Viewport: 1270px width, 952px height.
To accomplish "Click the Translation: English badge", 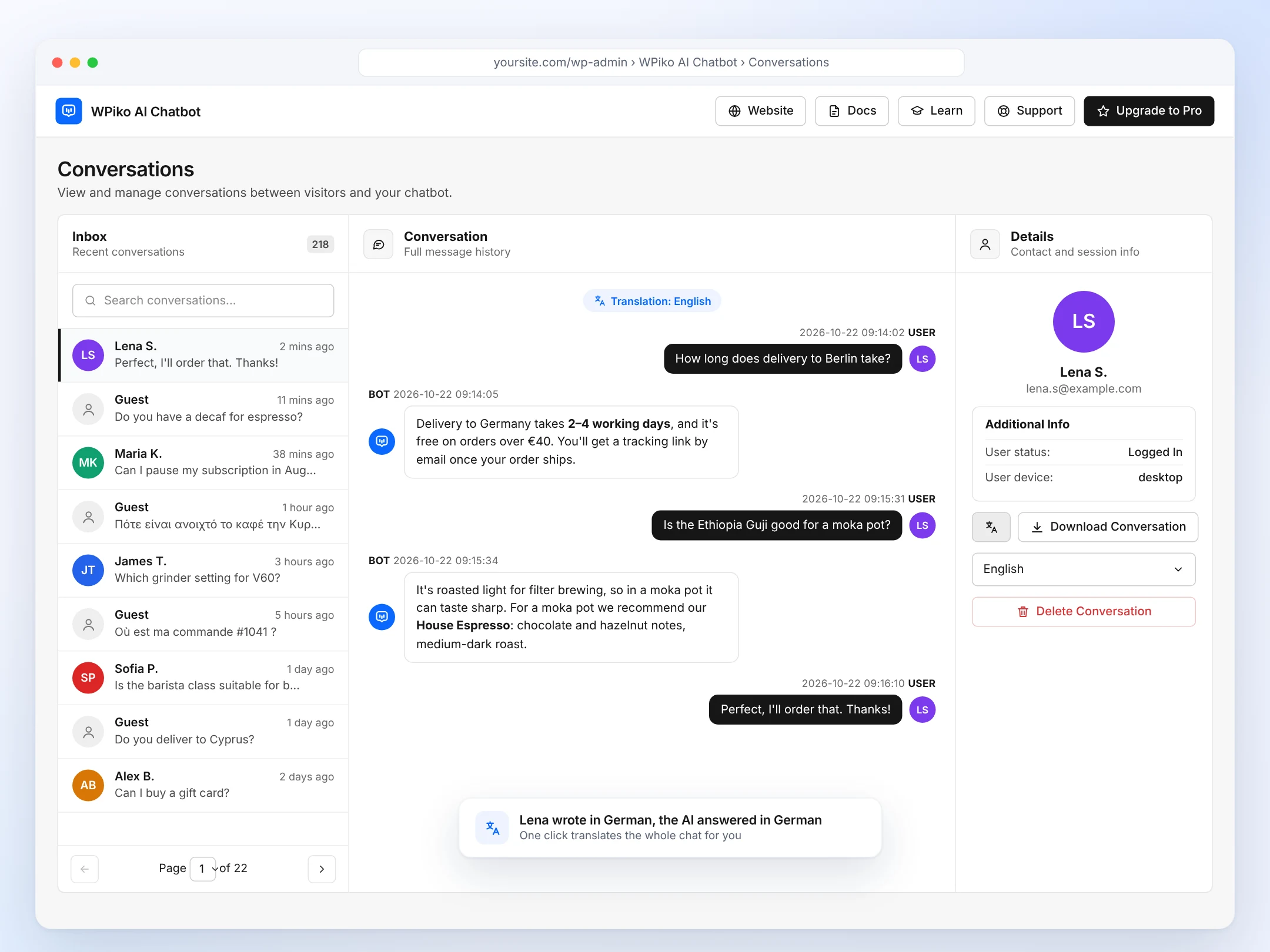I will click(x=652, y=301).
